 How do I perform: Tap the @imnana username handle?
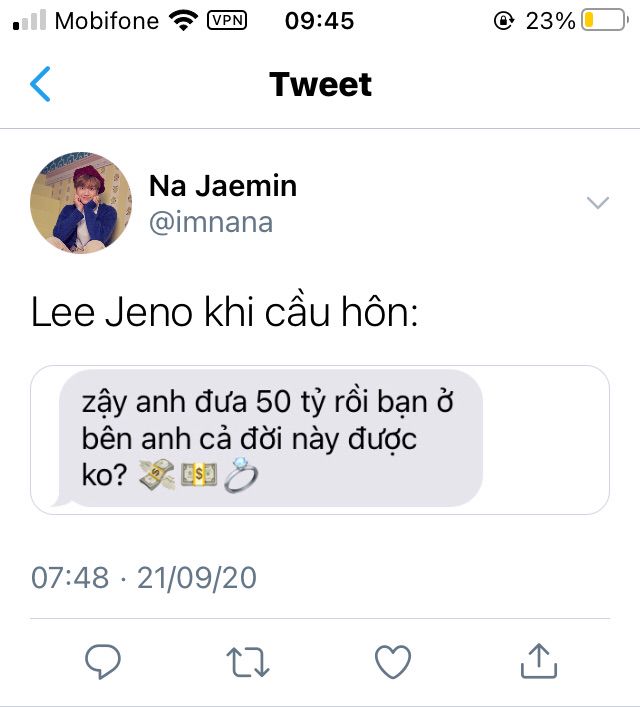point(210,222)
